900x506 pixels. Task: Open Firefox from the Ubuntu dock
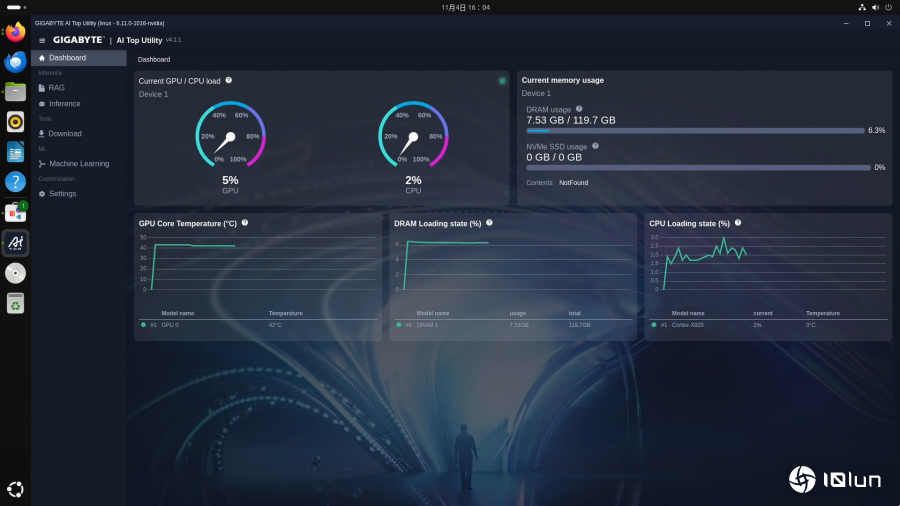point(15,32)
